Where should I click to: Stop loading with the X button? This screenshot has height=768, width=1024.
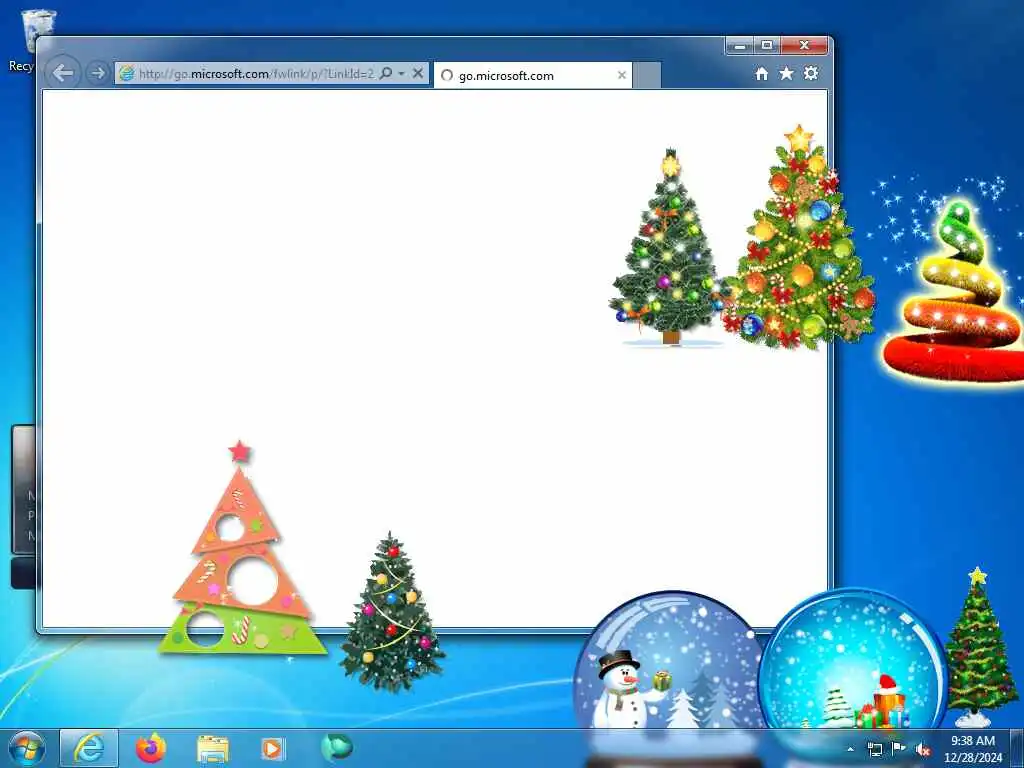point(418,73)
